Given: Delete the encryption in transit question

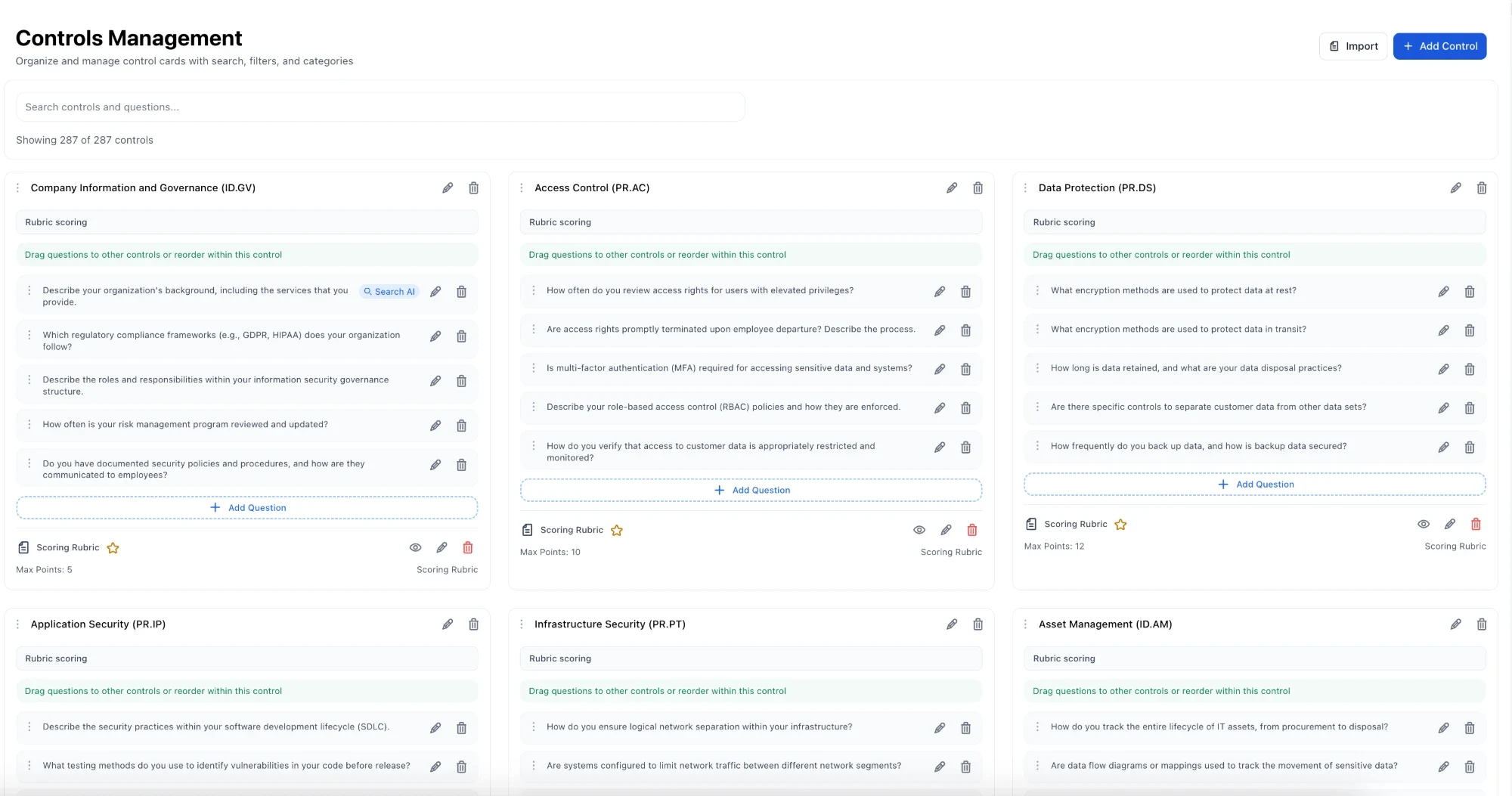Looking at the screenshot, I should click(1470, 330).
